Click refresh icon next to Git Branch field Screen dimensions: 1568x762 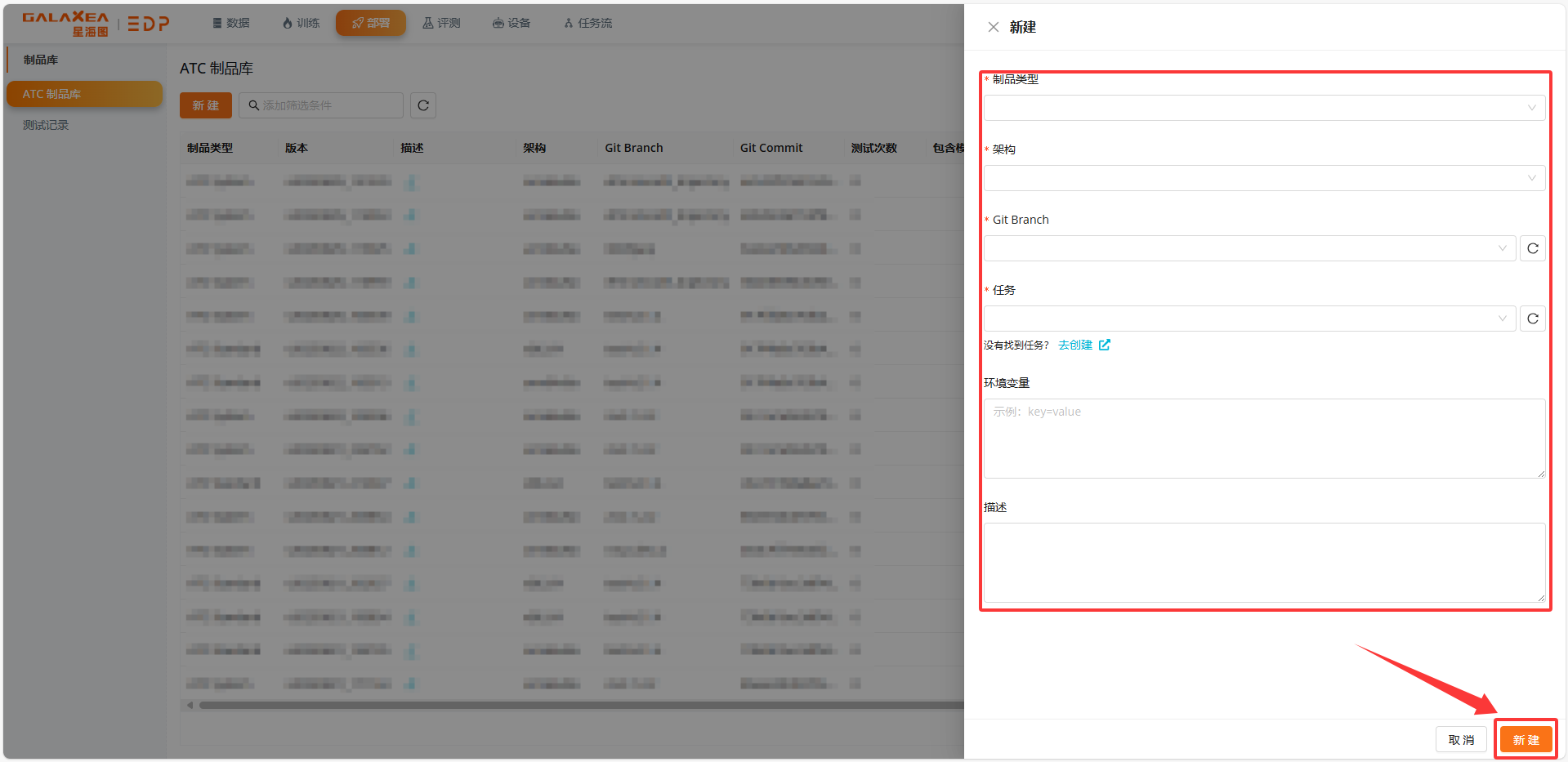point(1532,248)
